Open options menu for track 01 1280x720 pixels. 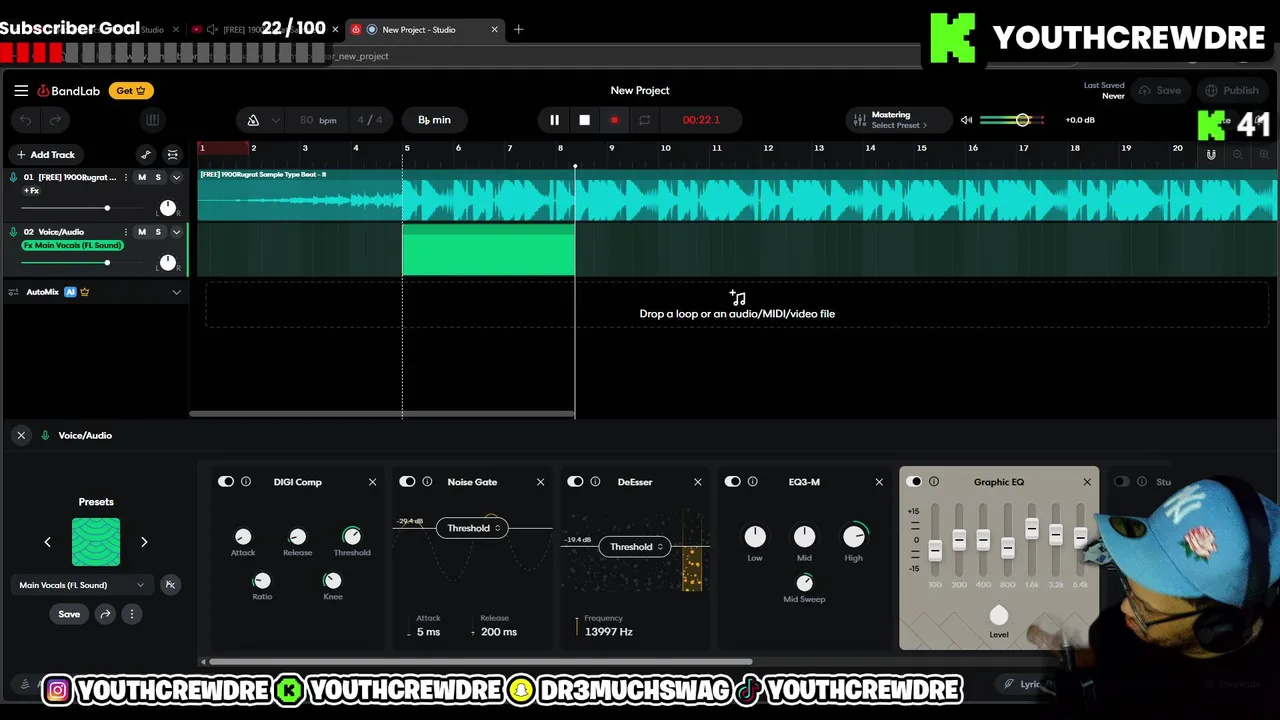click(x=126, y=177)
